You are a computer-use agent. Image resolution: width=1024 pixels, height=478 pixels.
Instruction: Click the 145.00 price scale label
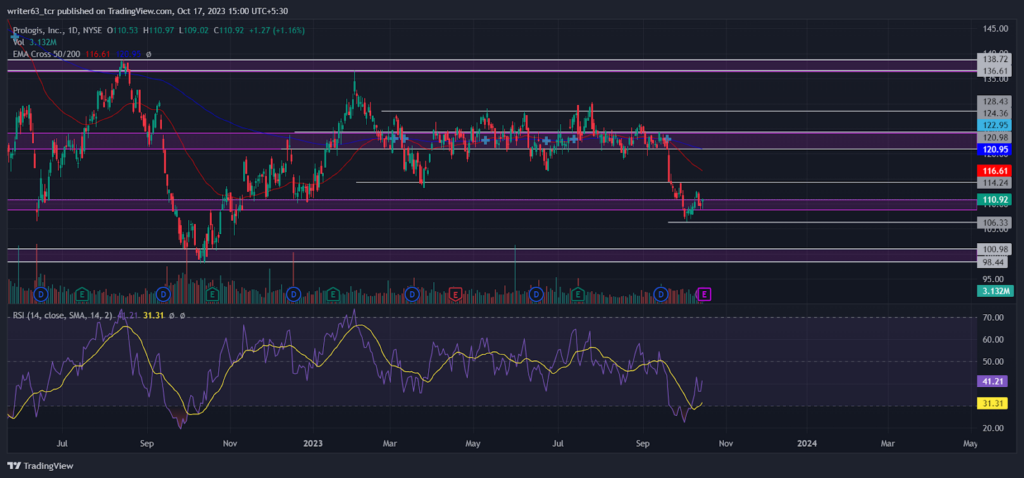994,29
